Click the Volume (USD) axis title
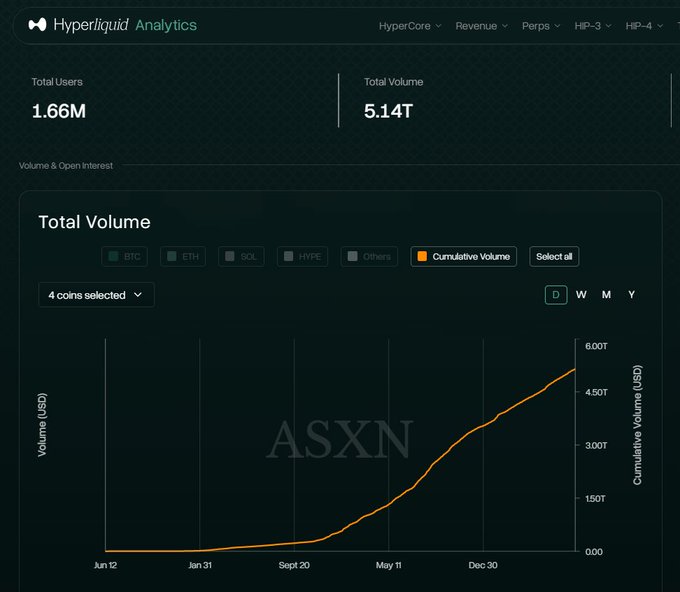Screen dimensions: 680x592 click(x=42, y=425)
